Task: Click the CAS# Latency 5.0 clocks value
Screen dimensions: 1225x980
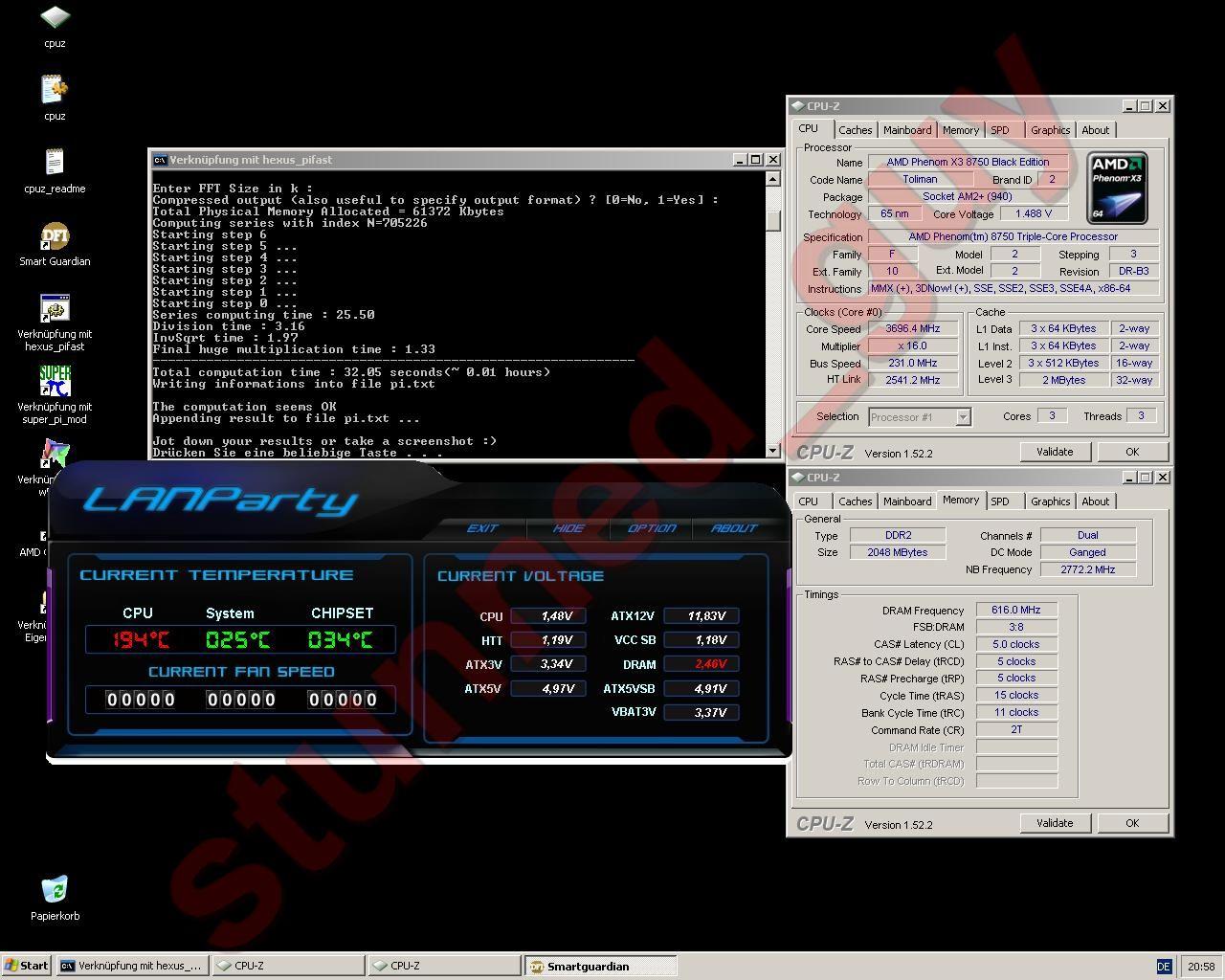Action: point(1016,644)
